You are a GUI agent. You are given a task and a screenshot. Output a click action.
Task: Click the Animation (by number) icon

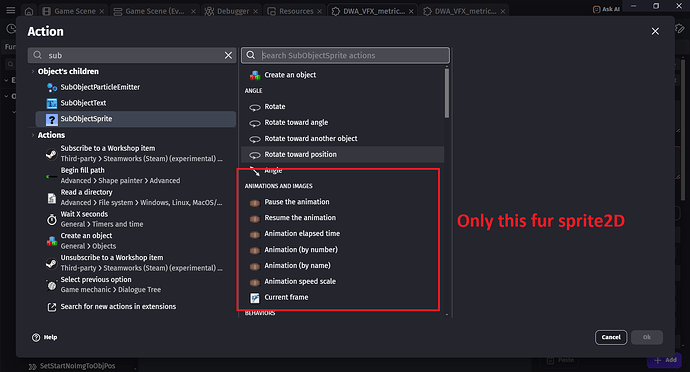[255, 250]
